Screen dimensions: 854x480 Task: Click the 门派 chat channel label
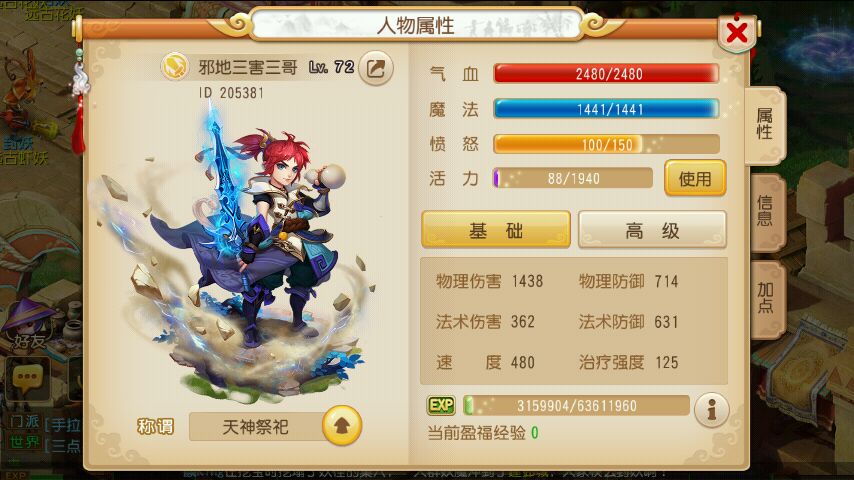click(x=25, y=422)
